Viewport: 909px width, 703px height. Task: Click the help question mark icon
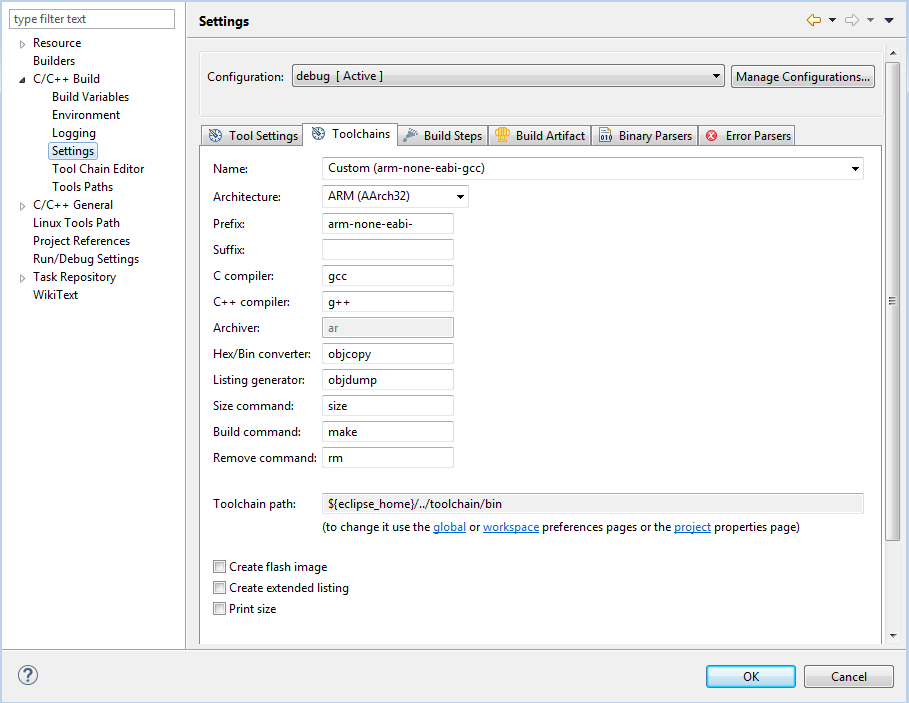pos(27,676)
